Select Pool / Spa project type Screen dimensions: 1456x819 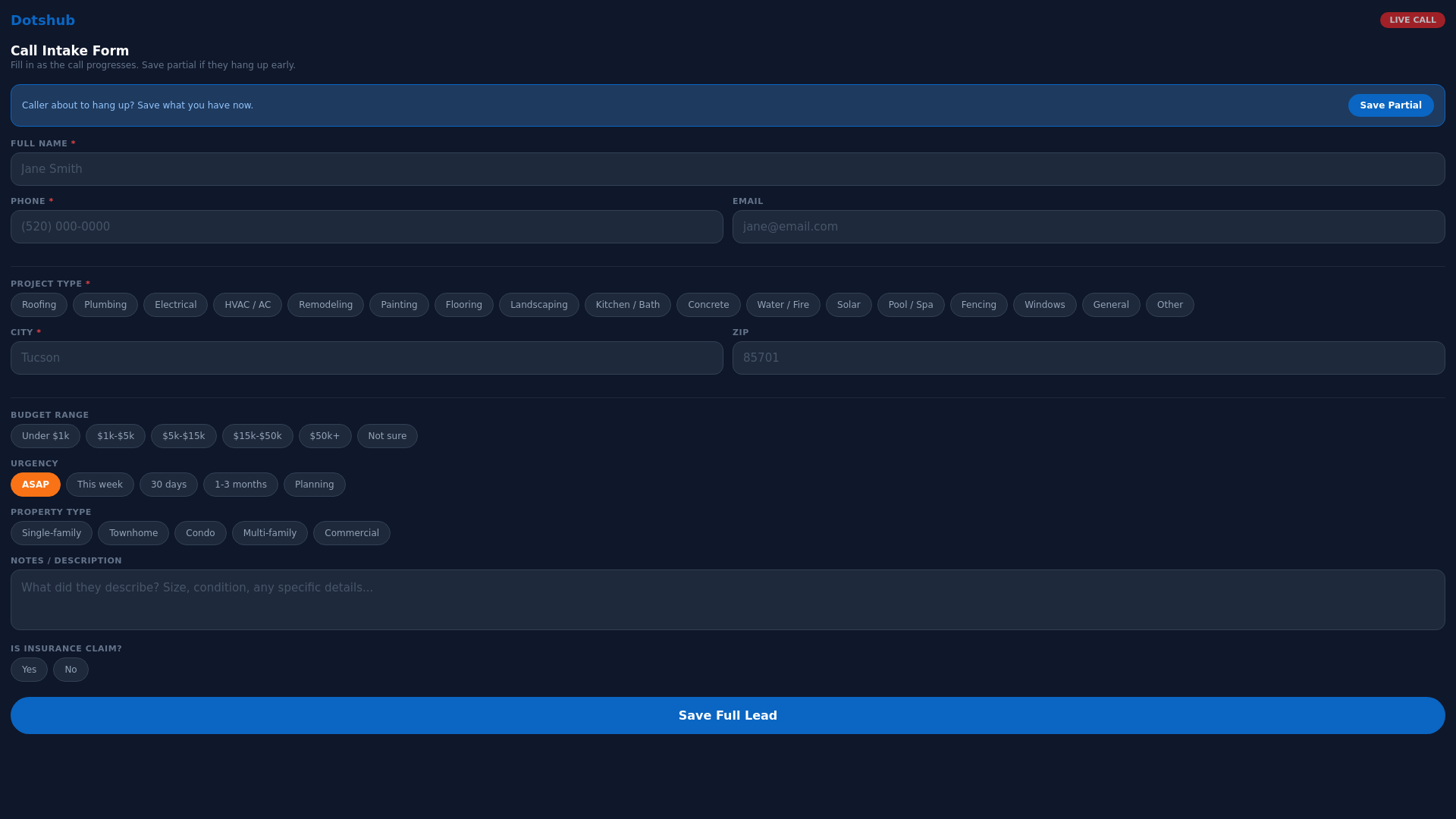(911, 305)
